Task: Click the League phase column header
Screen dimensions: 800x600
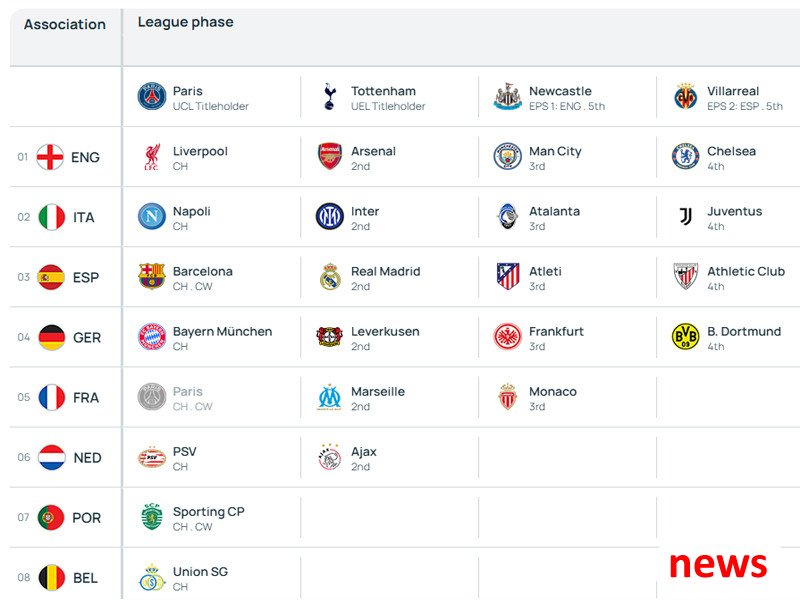Action: (x=186, y=22)
